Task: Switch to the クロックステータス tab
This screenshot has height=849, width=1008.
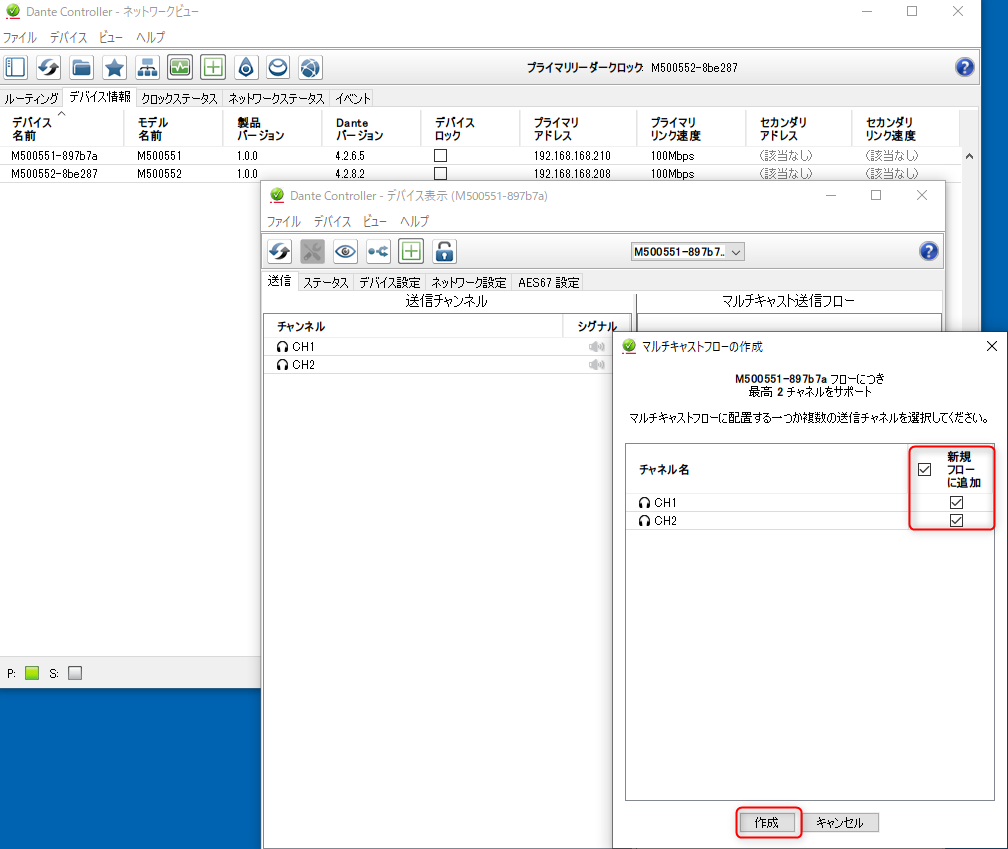Action: click(x=179, y=98)
